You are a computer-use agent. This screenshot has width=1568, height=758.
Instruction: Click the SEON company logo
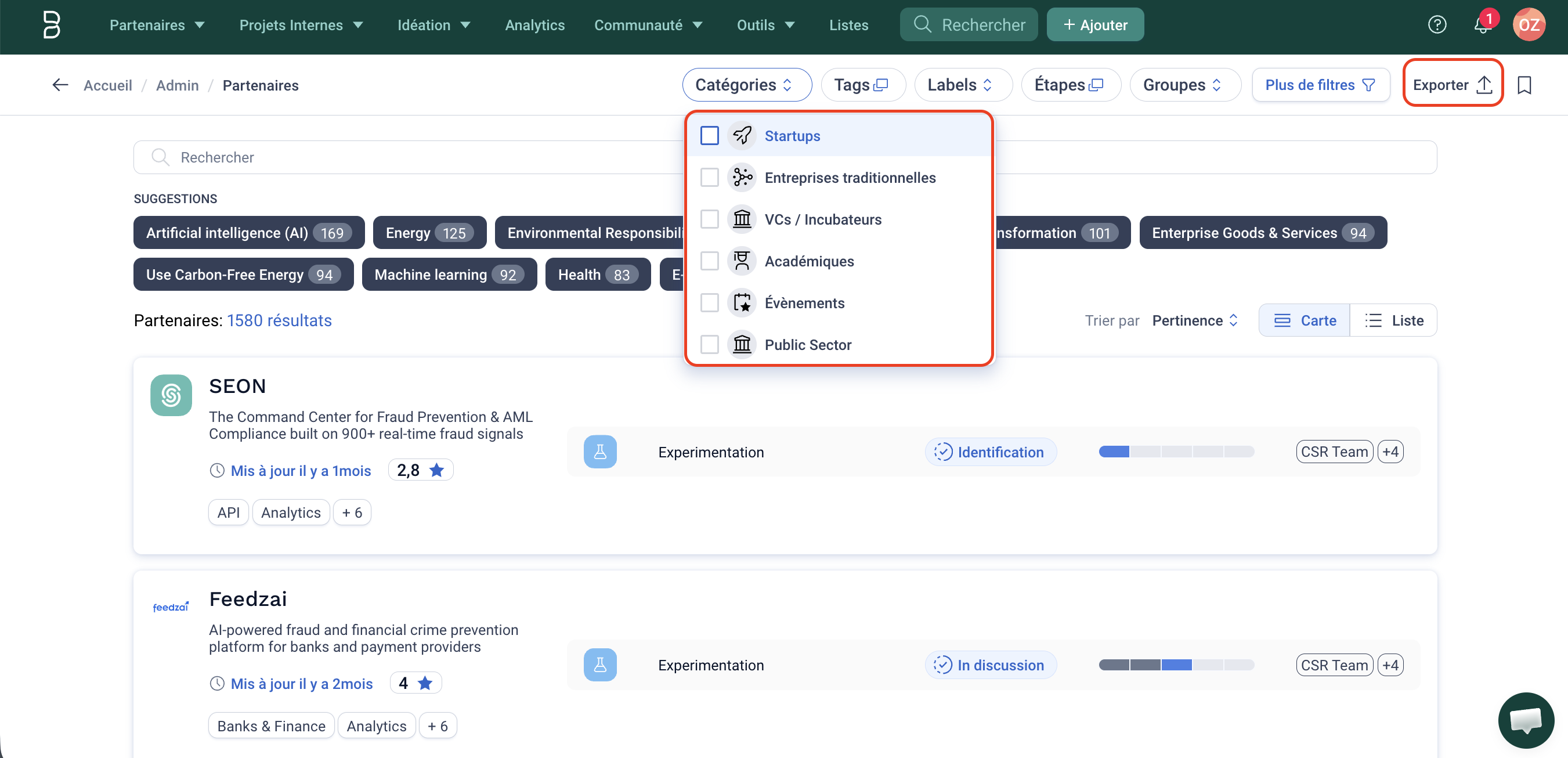(x=171, y=395)
